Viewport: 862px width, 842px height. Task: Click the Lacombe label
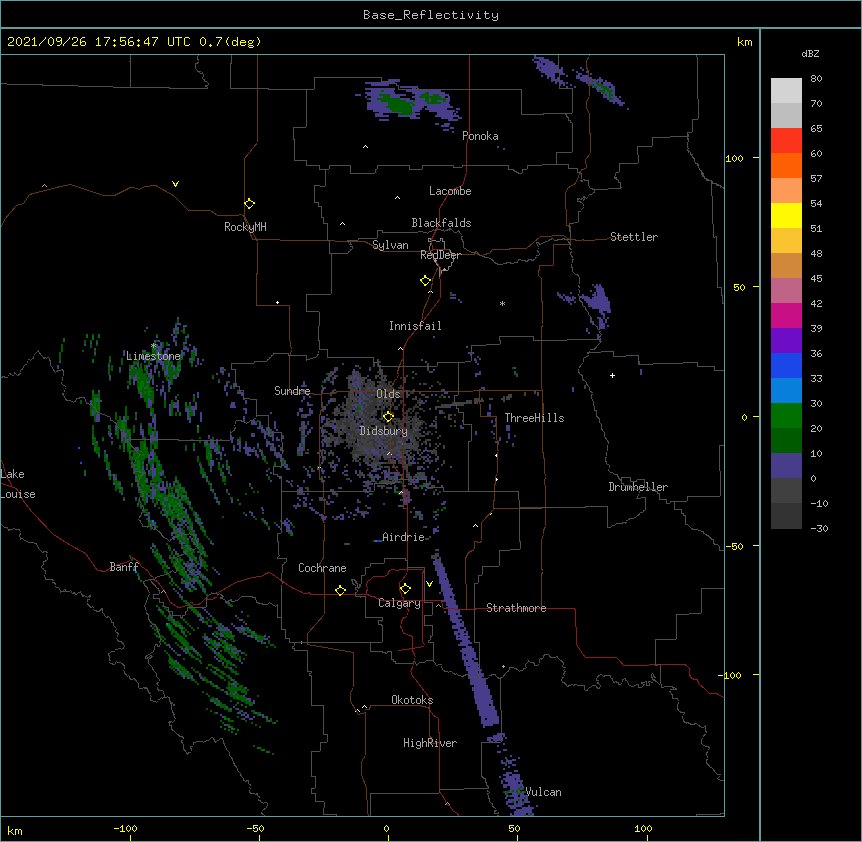click(450, 191)
